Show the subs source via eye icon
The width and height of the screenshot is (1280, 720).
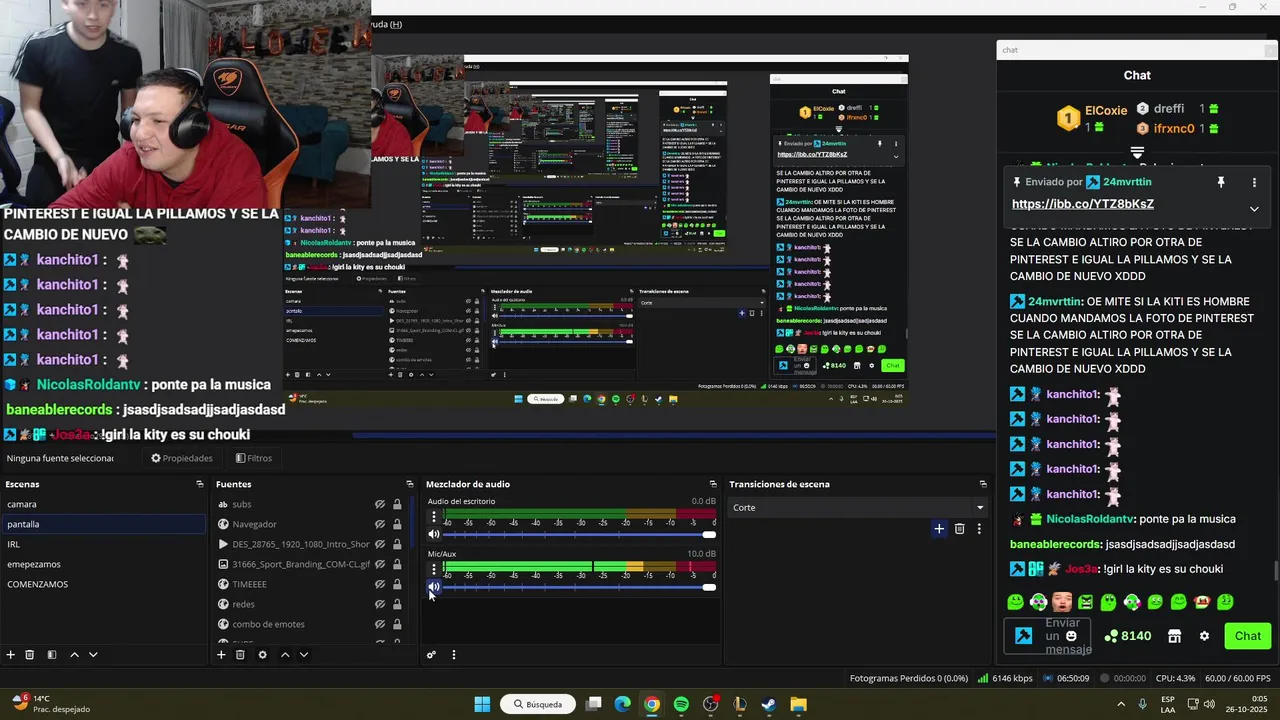(x=380, y=504)
